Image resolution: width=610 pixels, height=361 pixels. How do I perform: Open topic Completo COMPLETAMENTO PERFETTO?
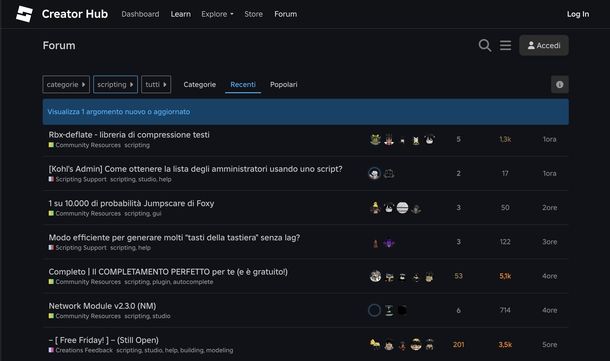point(168,272)
